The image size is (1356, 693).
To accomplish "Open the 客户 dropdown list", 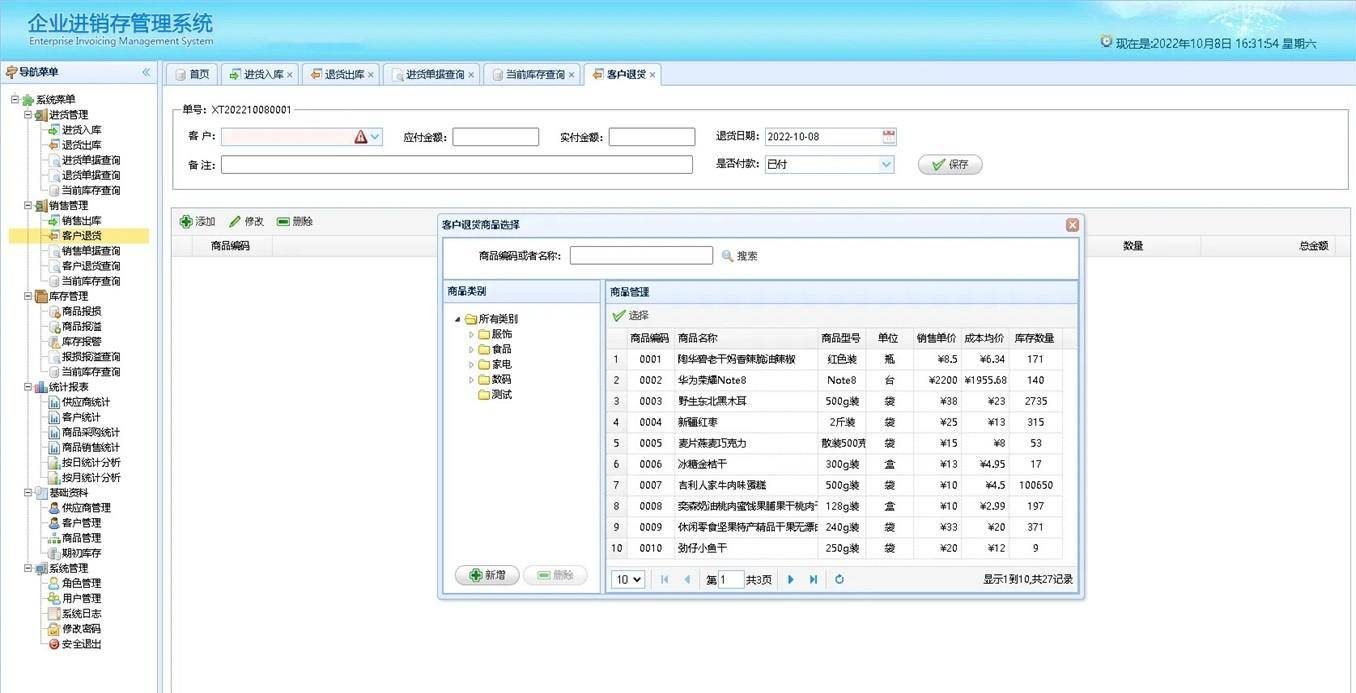I will pos(376,137).
